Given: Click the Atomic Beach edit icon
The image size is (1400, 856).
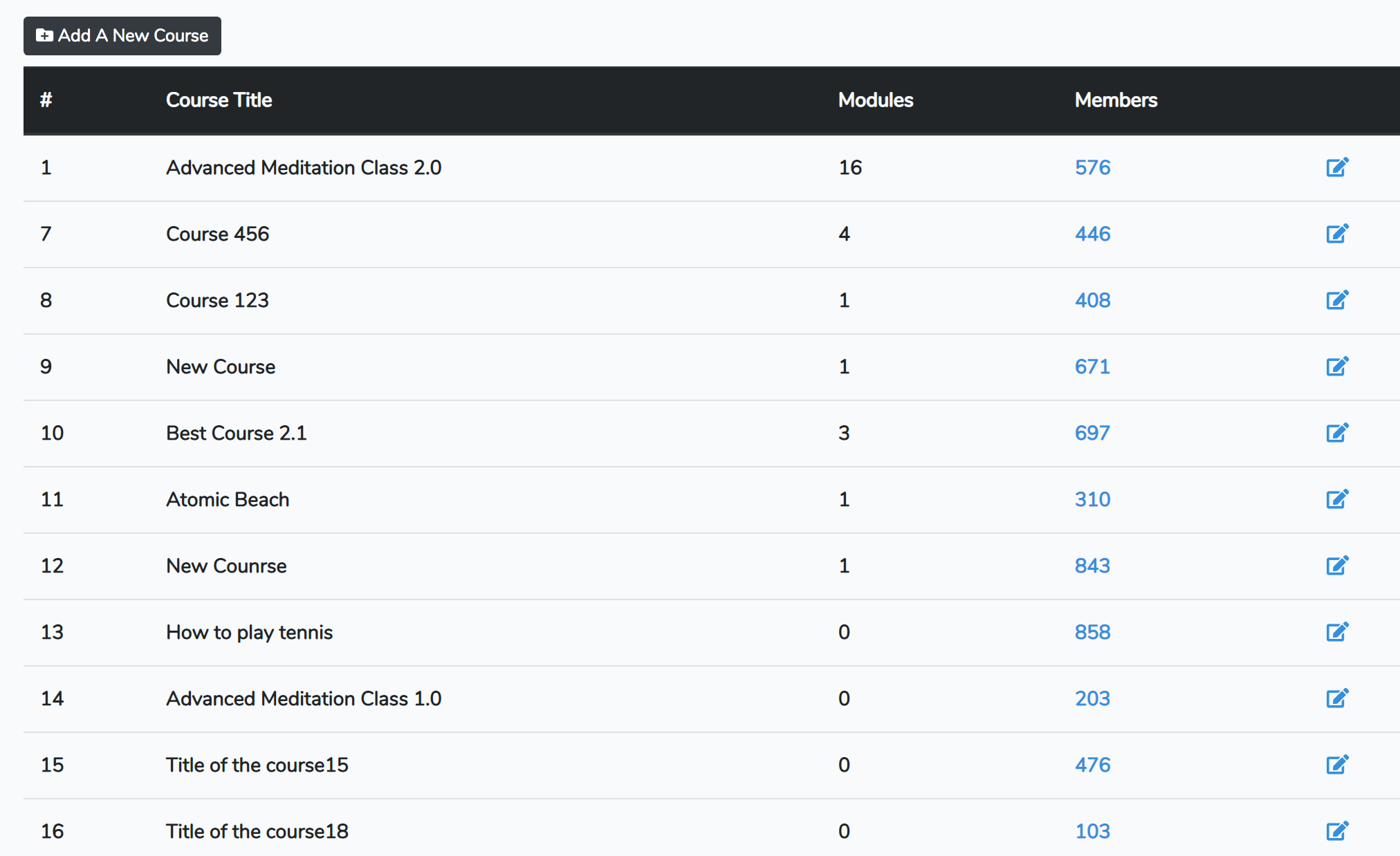Looking at the screenshot, I should coord(1337,499).
